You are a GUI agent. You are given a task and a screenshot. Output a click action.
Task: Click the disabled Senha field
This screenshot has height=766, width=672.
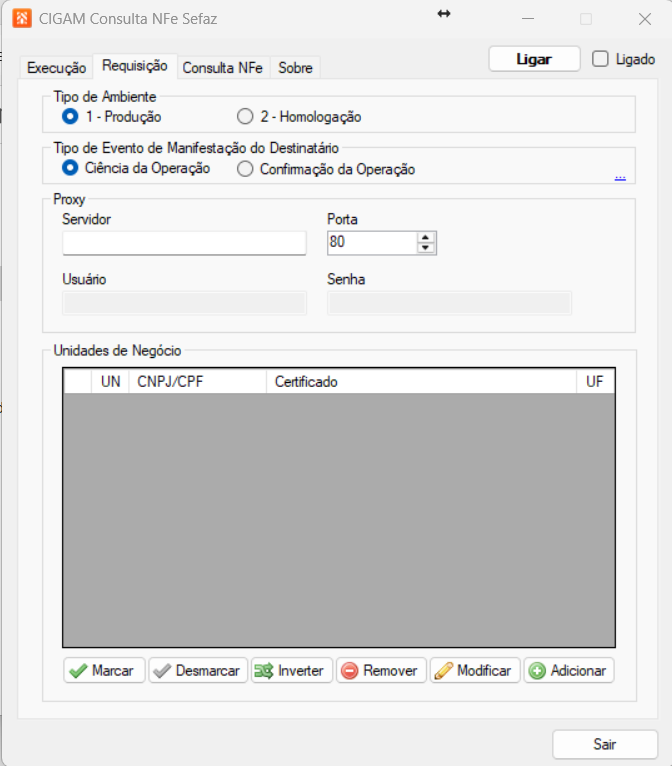click(x=449, y=303)
